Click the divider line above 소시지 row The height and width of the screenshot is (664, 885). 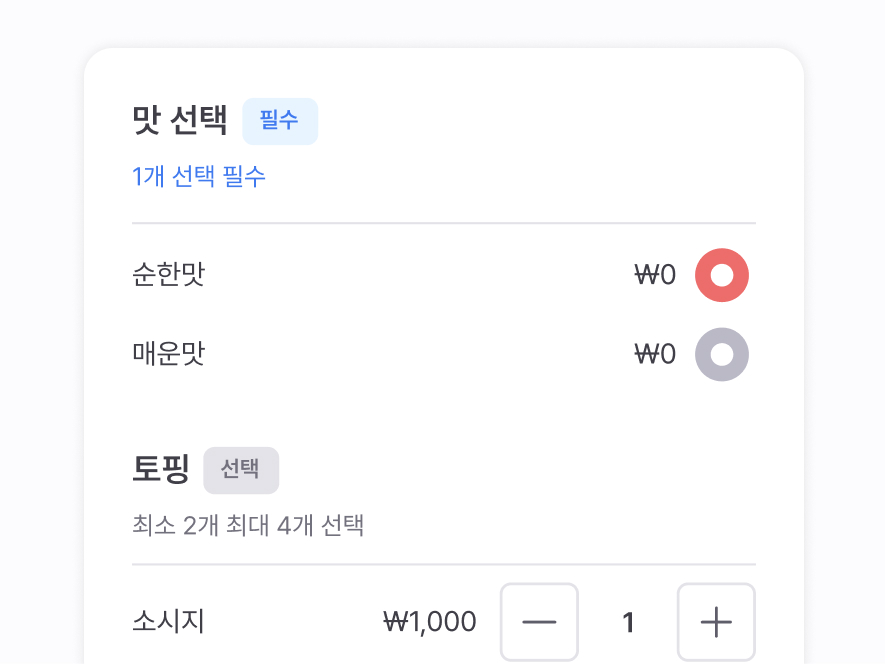click(x=444, y=564)
